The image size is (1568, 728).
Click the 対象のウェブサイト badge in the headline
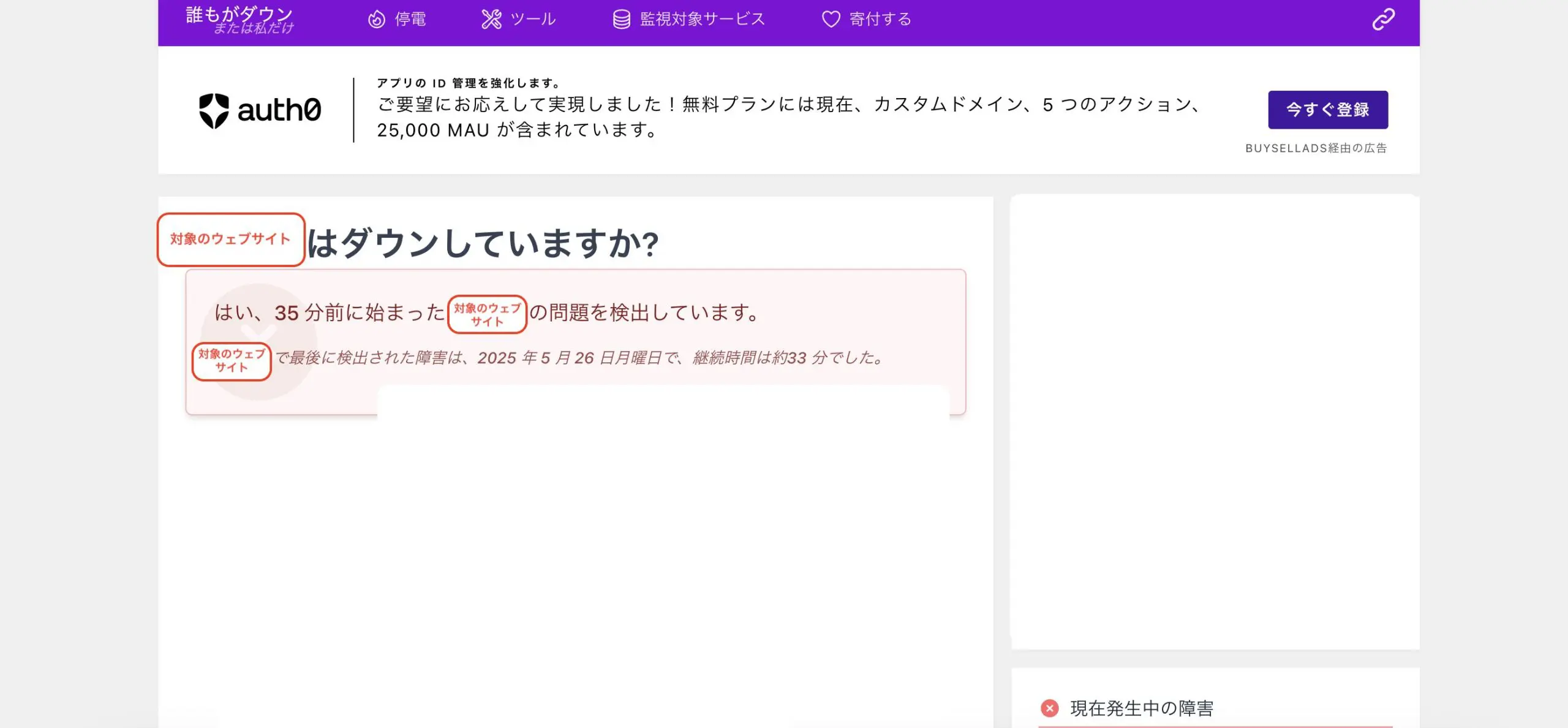click(231, 240)
